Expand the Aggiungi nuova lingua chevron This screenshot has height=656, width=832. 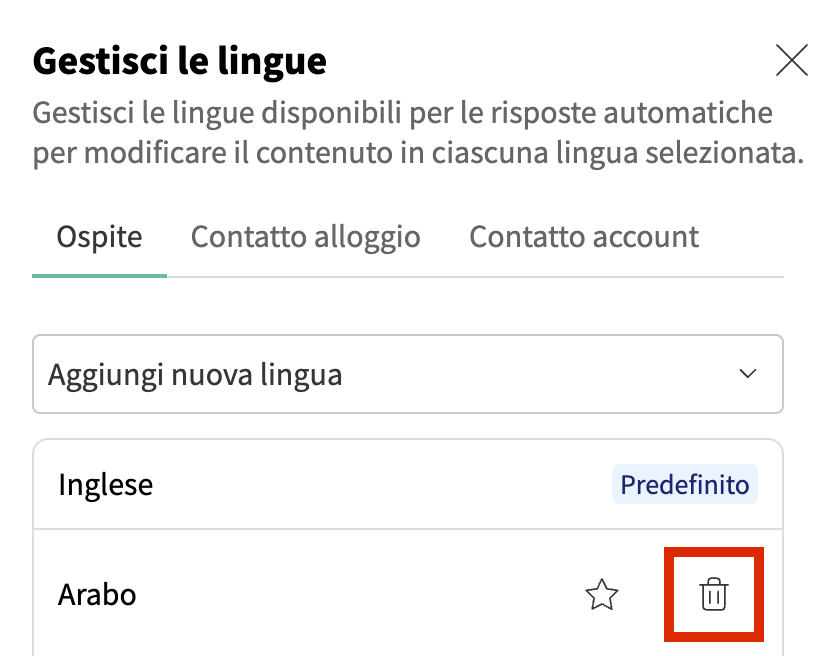pos(747,374)
